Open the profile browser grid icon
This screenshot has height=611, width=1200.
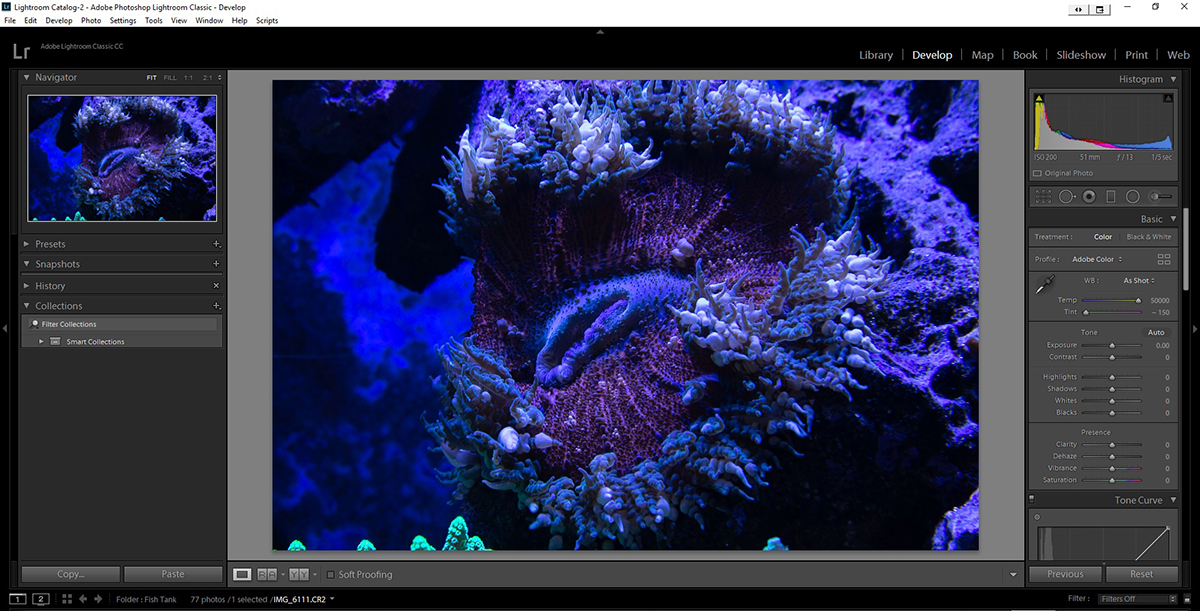coord(1164,259)
